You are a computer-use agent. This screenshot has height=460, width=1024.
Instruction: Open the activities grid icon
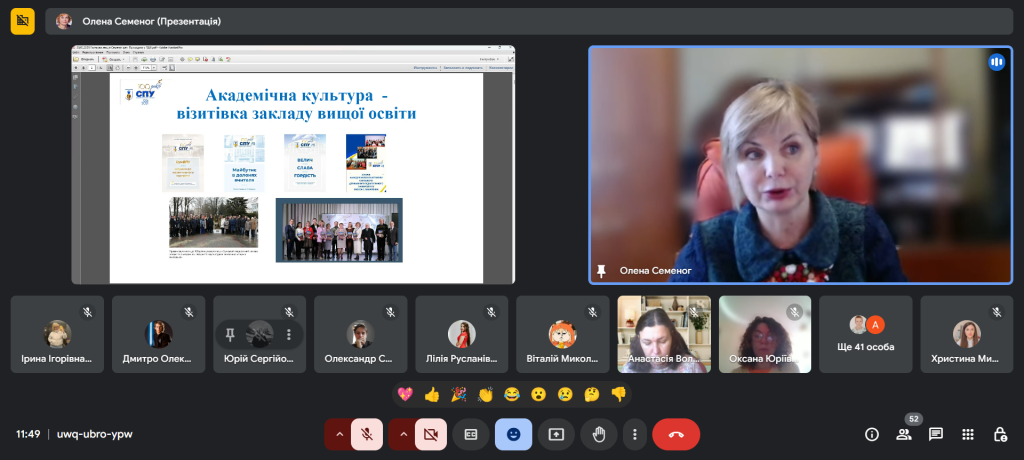click(968, 434)
